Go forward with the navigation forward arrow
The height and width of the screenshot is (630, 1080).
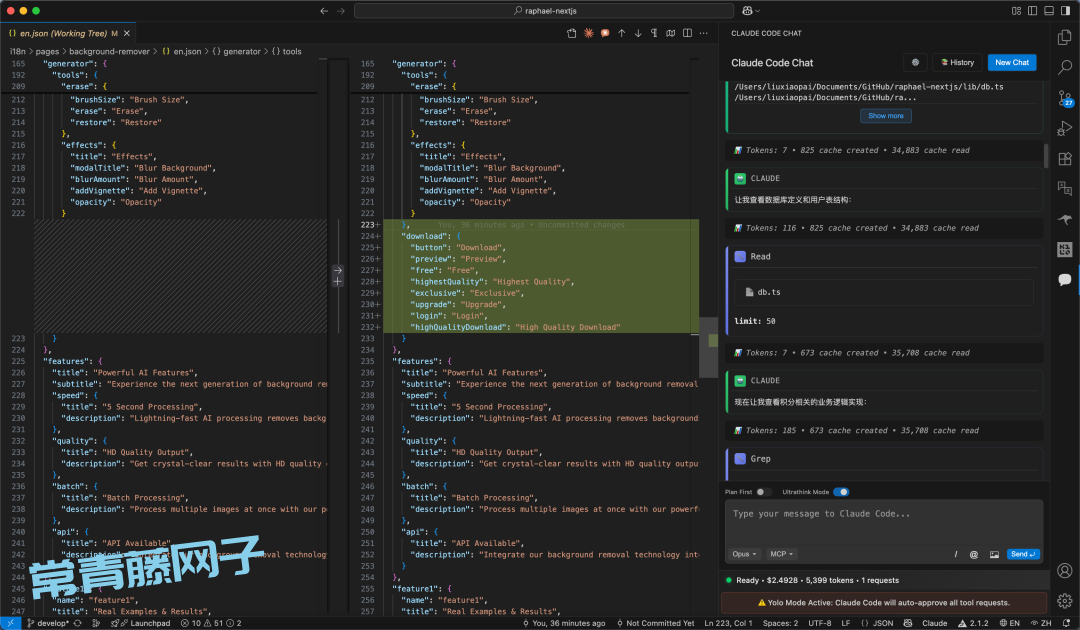coord(341,11)
